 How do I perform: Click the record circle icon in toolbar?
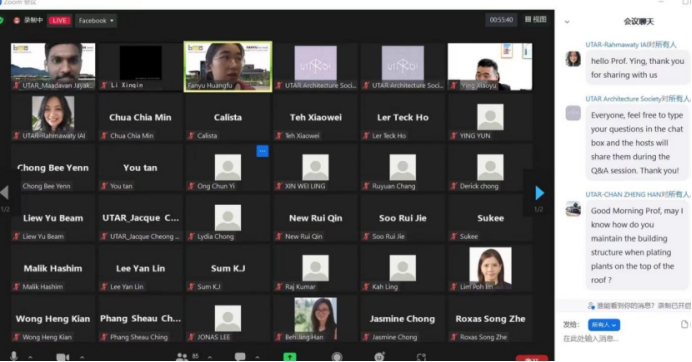(337, 357)
